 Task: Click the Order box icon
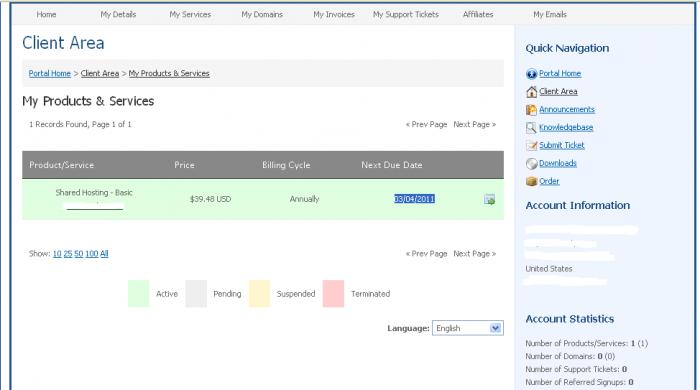[531, 182]
